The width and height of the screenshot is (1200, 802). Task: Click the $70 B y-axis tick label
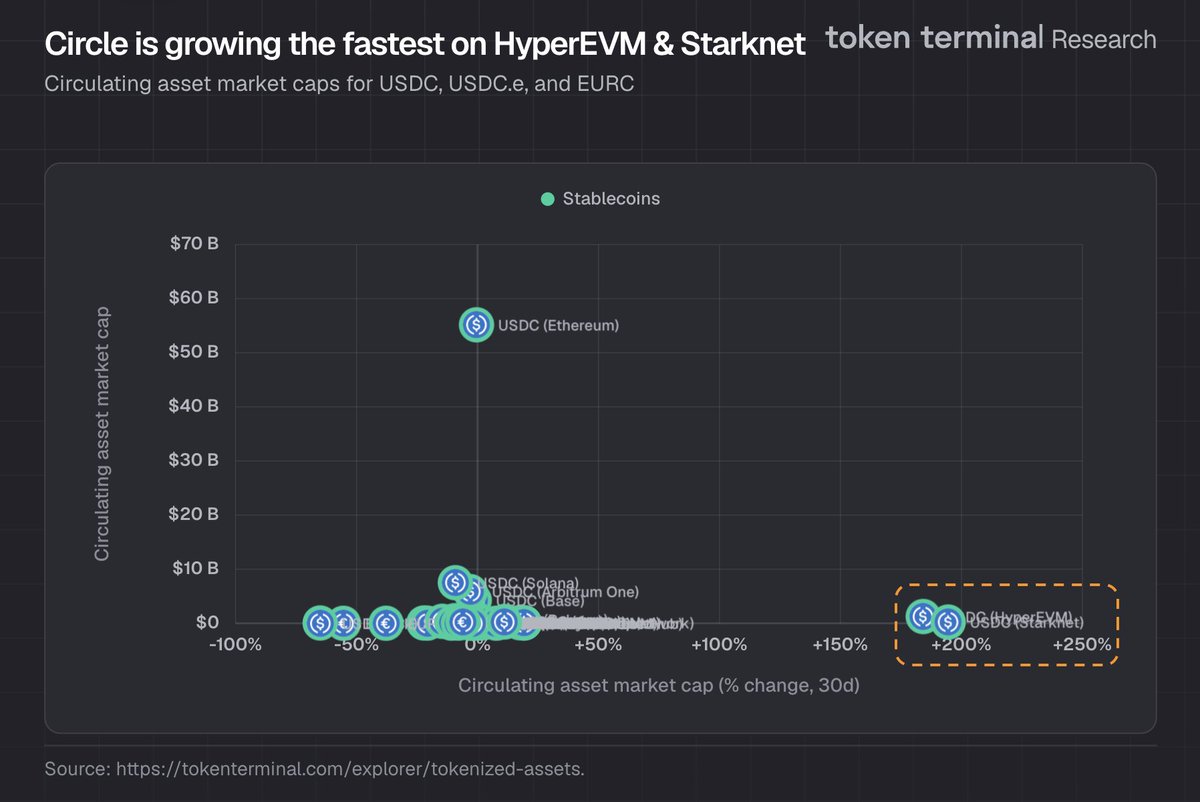coord(194,244)
